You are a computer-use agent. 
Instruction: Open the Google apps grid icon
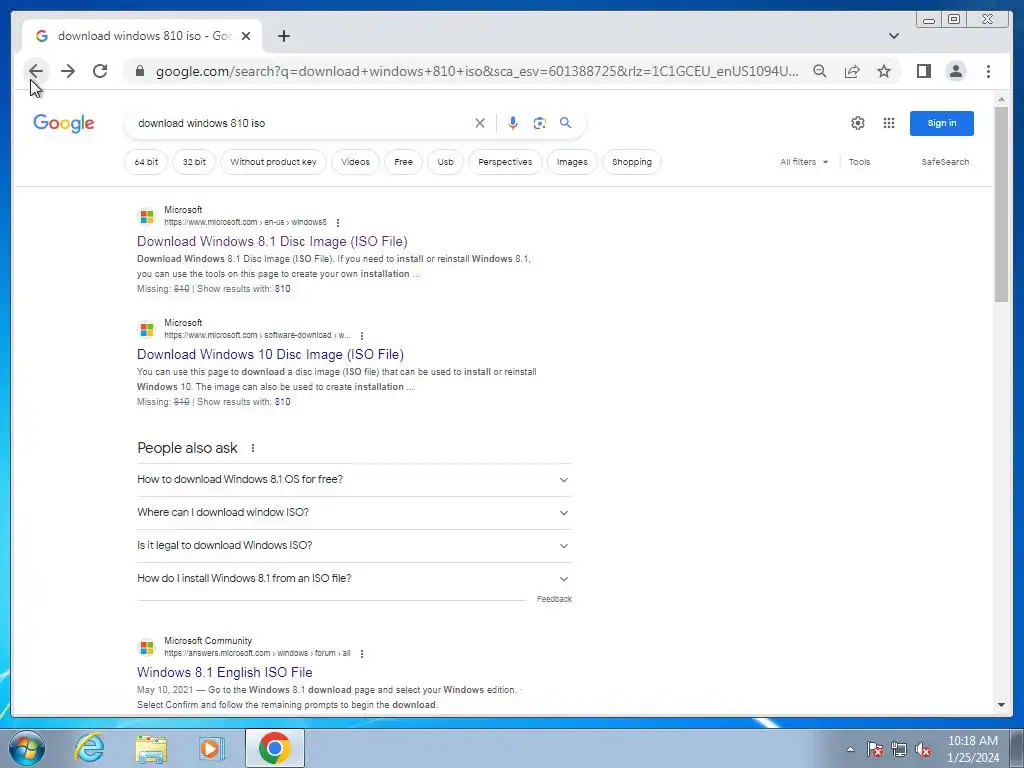pyautogui.click(x=889, y=123)
